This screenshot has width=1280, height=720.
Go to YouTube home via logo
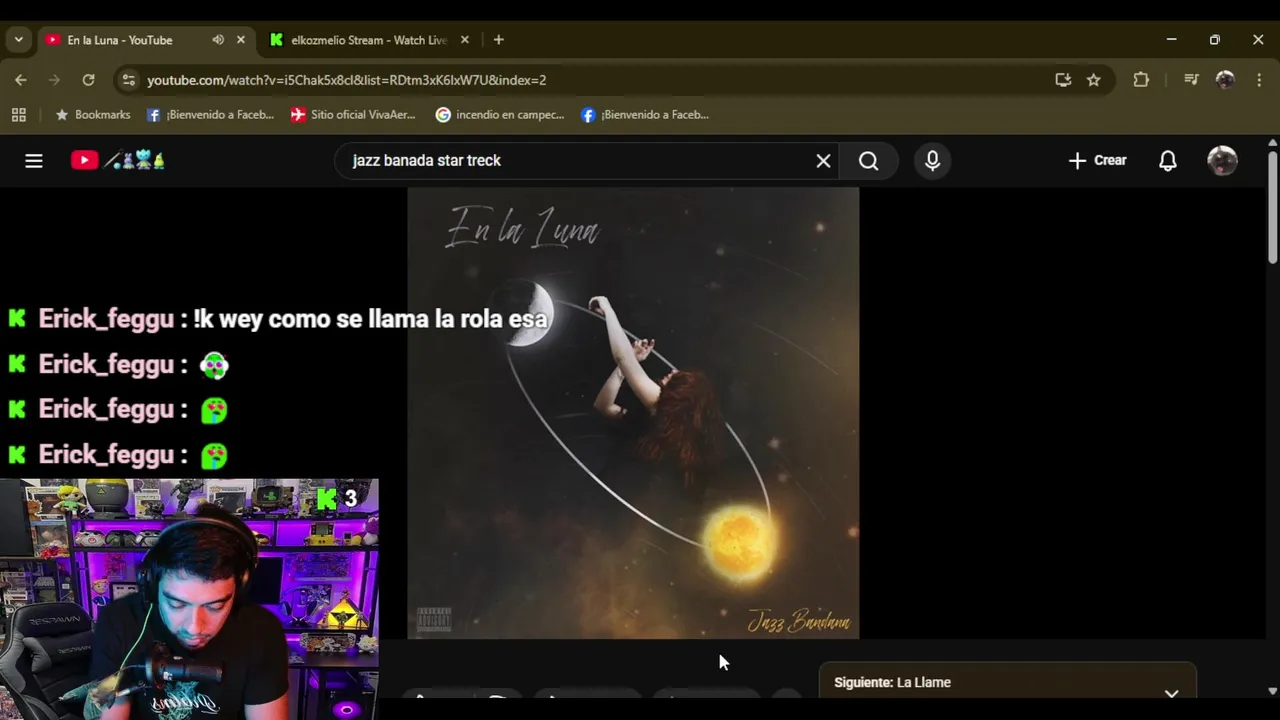(x=118, y=160)
